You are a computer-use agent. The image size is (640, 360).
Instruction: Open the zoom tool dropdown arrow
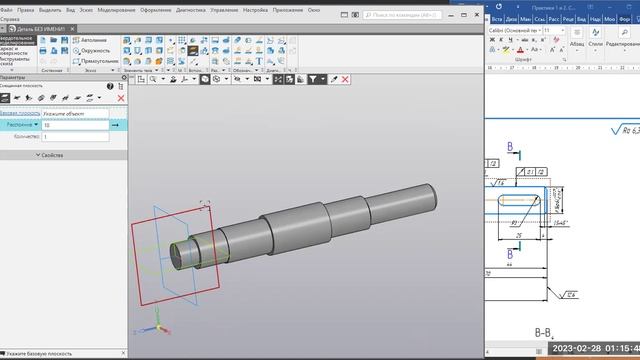click(163, 79)
